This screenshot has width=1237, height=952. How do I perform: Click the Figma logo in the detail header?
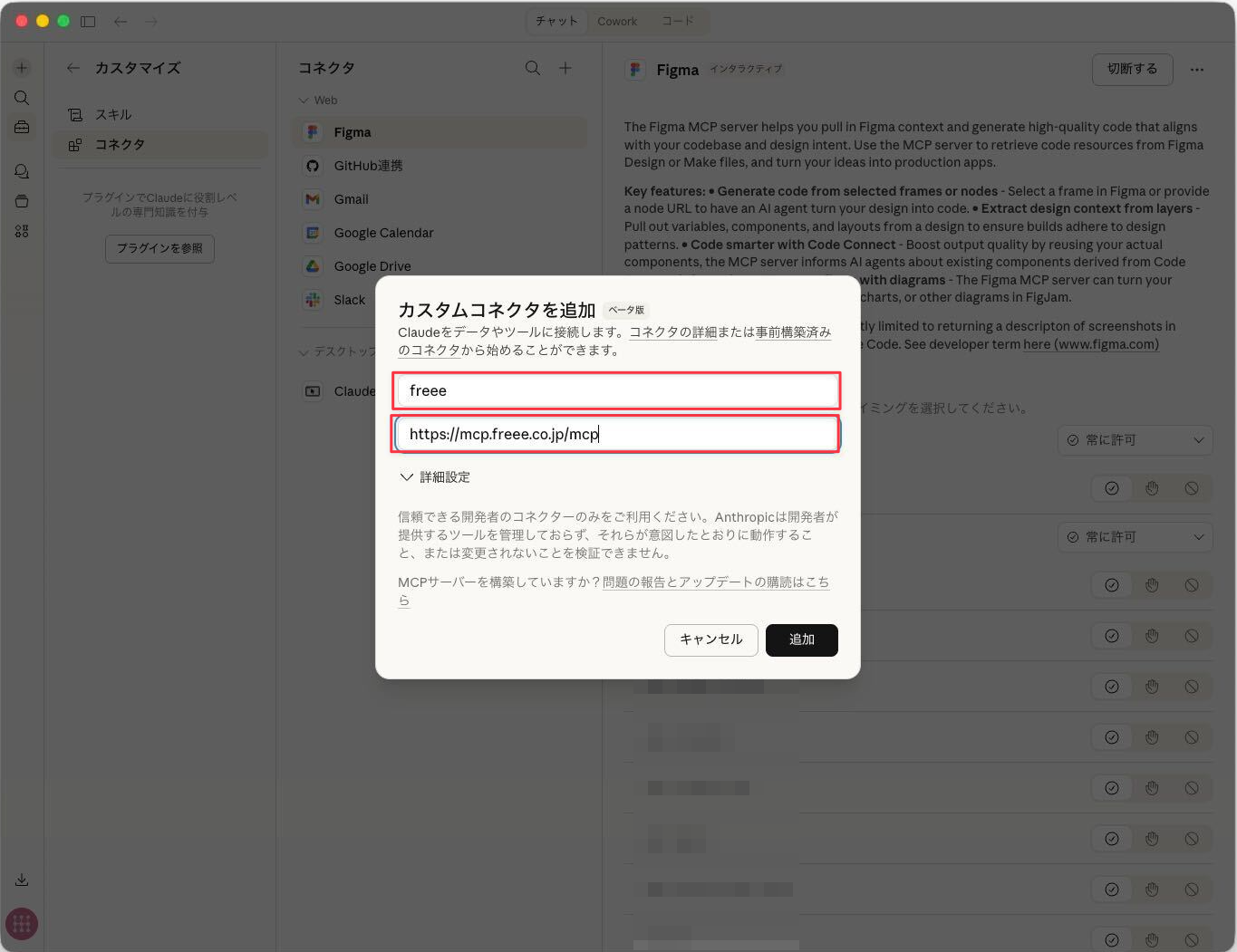click(635, 70)
